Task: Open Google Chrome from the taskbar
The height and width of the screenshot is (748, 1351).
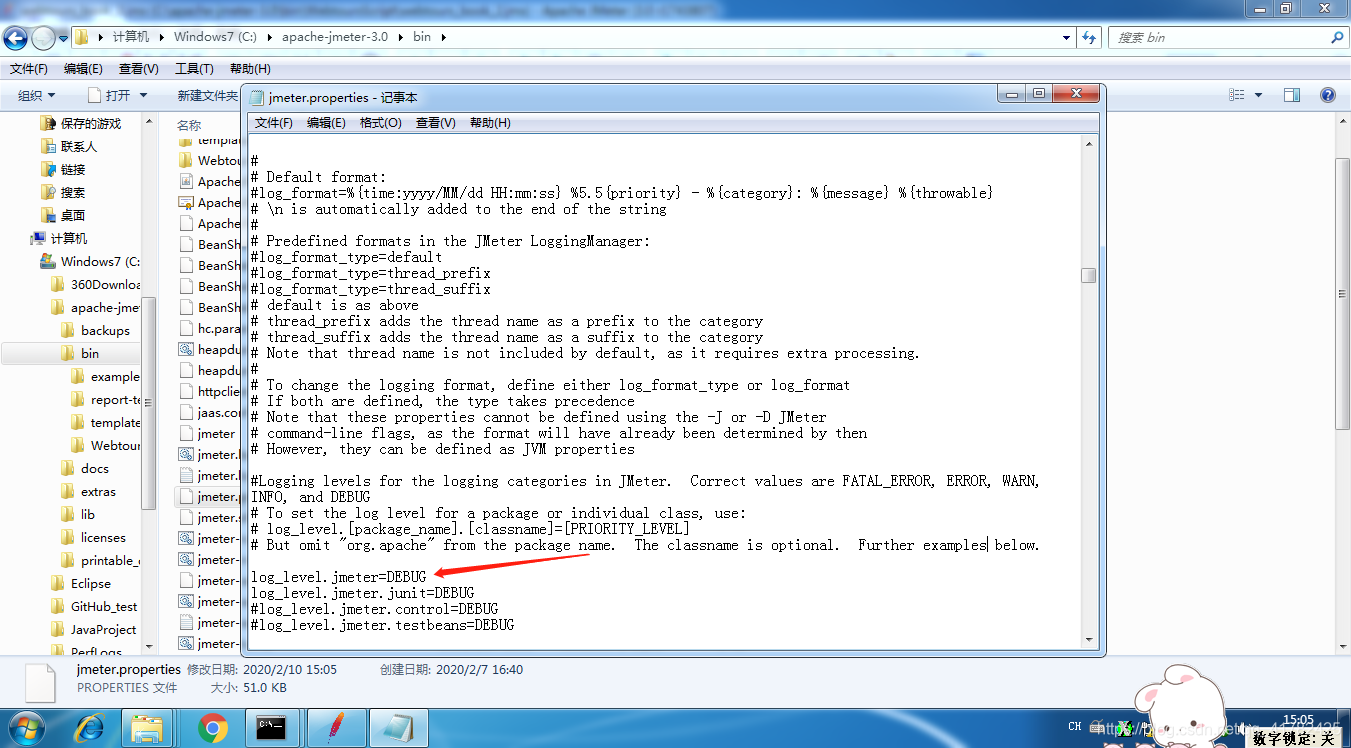Action: (212, 727)
